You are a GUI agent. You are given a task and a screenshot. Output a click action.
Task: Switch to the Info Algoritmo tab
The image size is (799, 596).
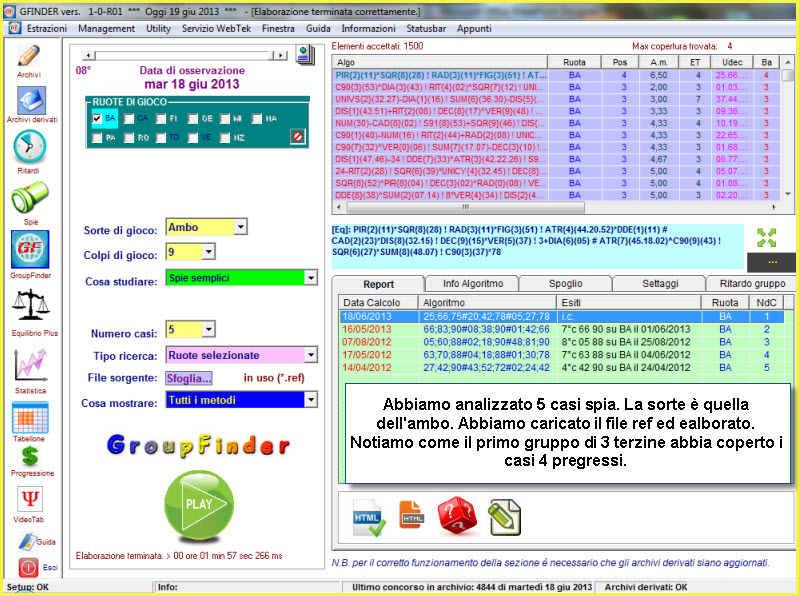tap(479, 283)
